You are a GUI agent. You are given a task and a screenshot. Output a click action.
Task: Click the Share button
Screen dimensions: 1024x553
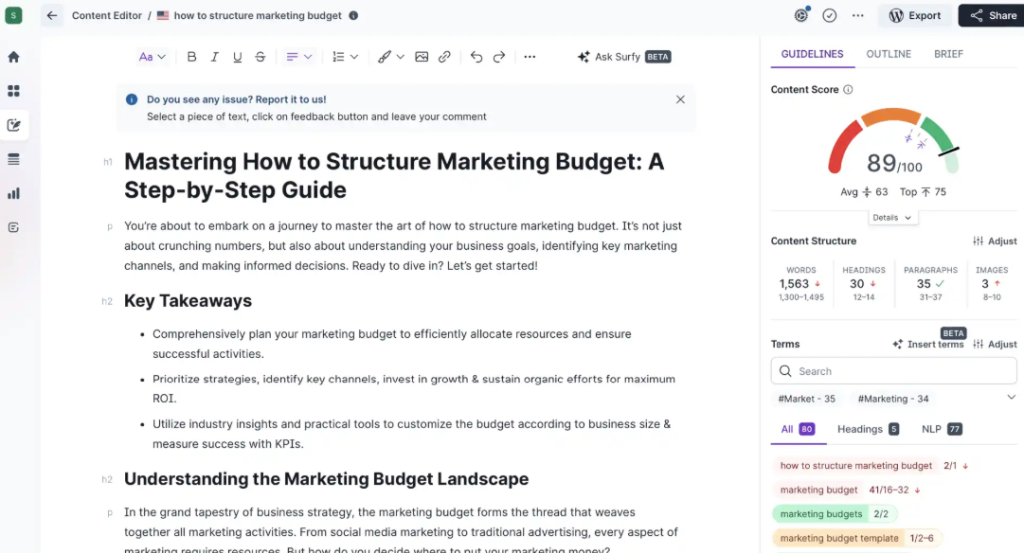coord(993,15)
